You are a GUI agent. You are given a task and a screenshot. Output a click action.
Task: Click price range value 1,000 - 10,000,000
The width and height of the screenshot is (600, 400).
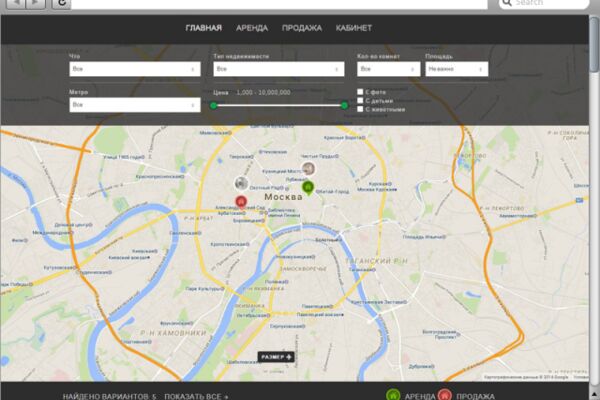point(263,92)
